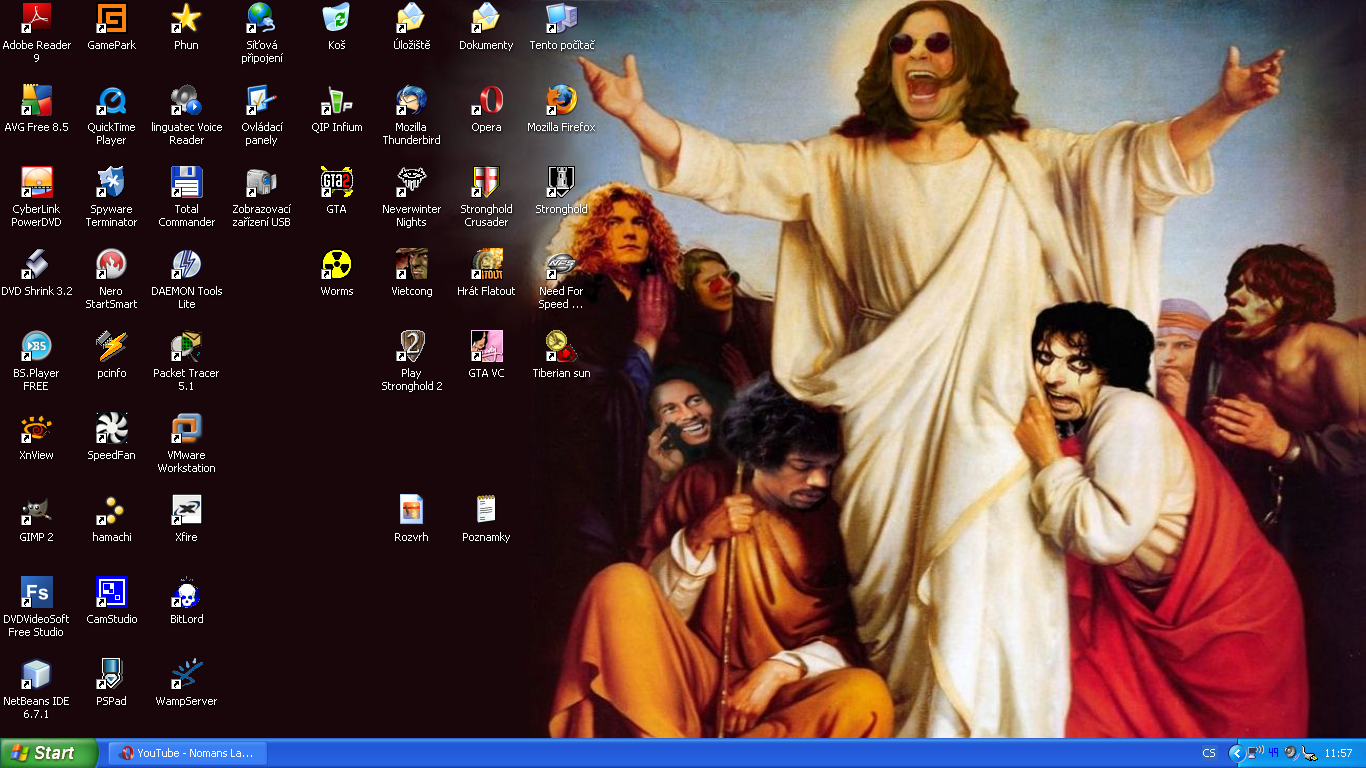The image size is (1366, 768).
Task: Click the NetBeans IDE 6.7.1 icon
Action: click(36, 675)
